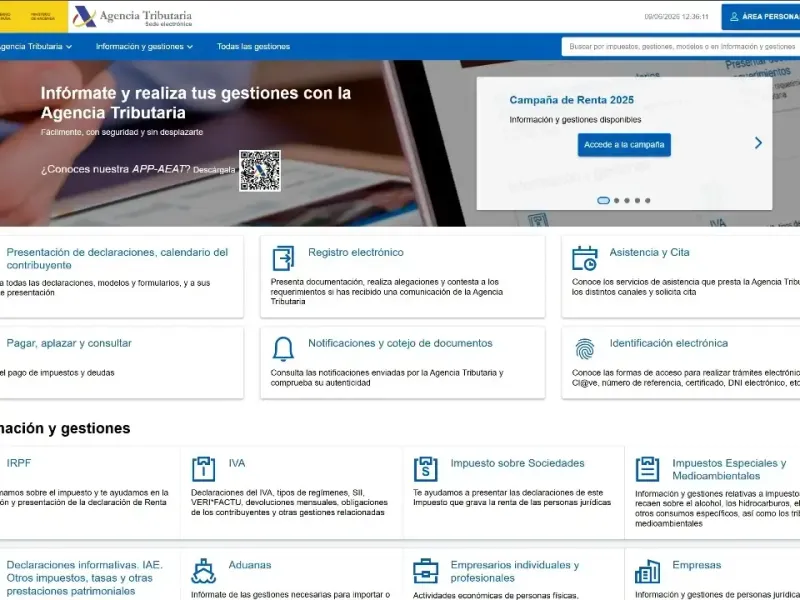This screenshot has width=800, height=600.
Task: Click the '¿Conoces nuestra APP-AEAT?' text
Action: click(x=115, y=169)
